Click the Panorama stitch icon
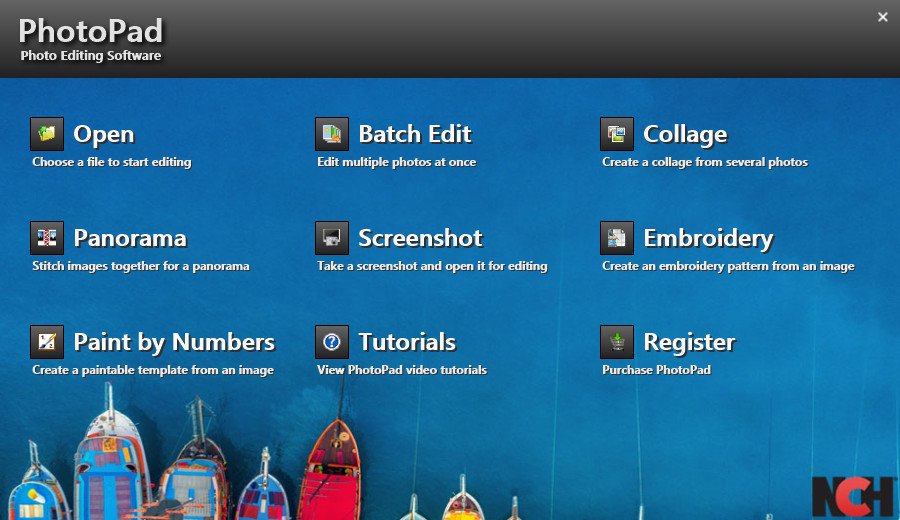 coord(47,238)
